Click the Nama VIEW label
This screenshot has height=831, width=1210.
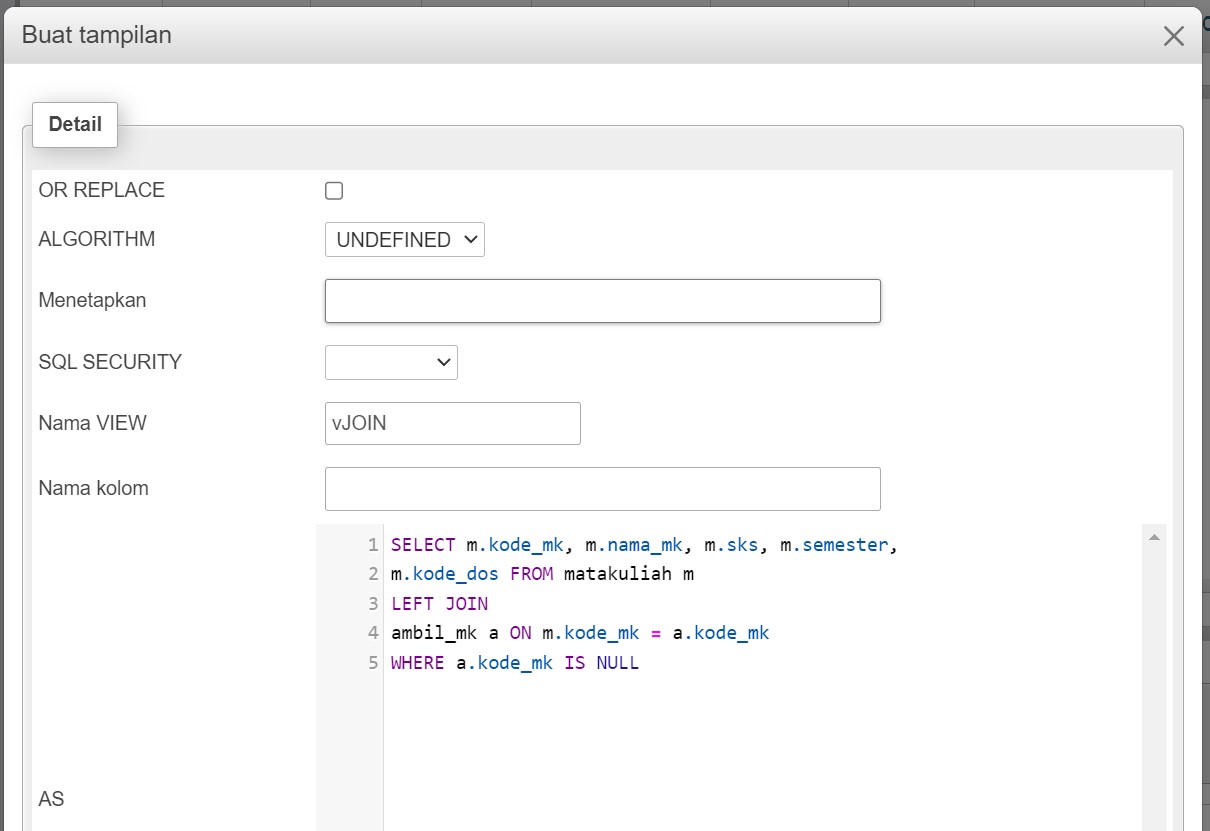pyautogui.click(x=92, y=423)
